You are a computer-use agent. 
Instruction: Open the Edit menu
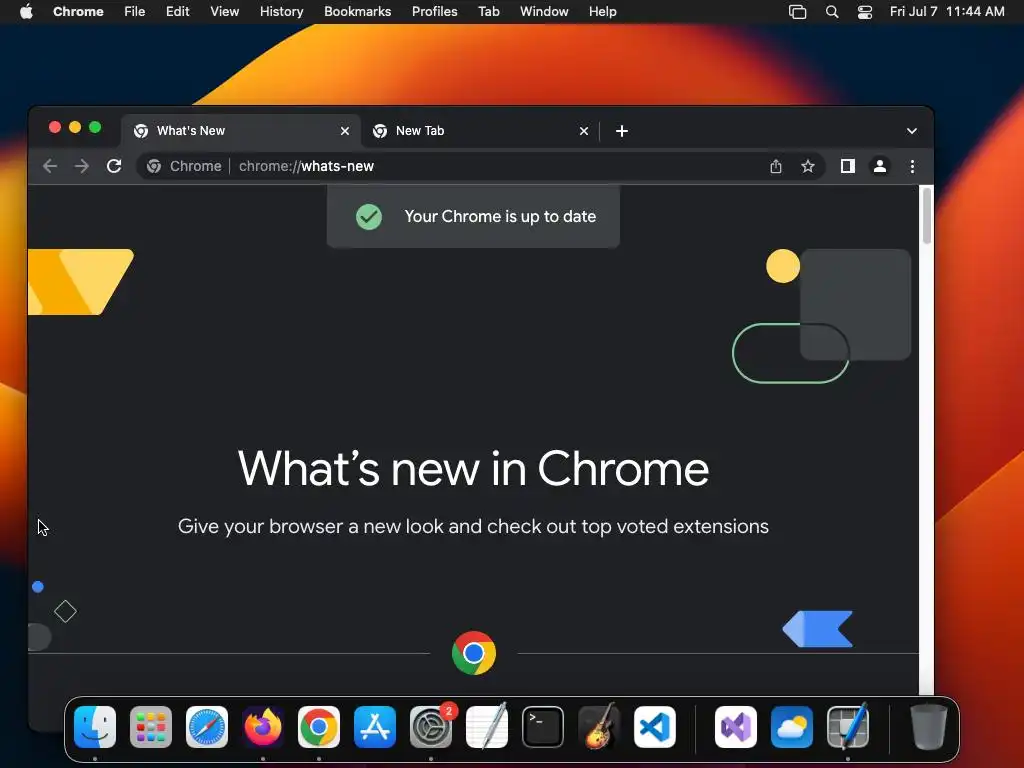178,12
